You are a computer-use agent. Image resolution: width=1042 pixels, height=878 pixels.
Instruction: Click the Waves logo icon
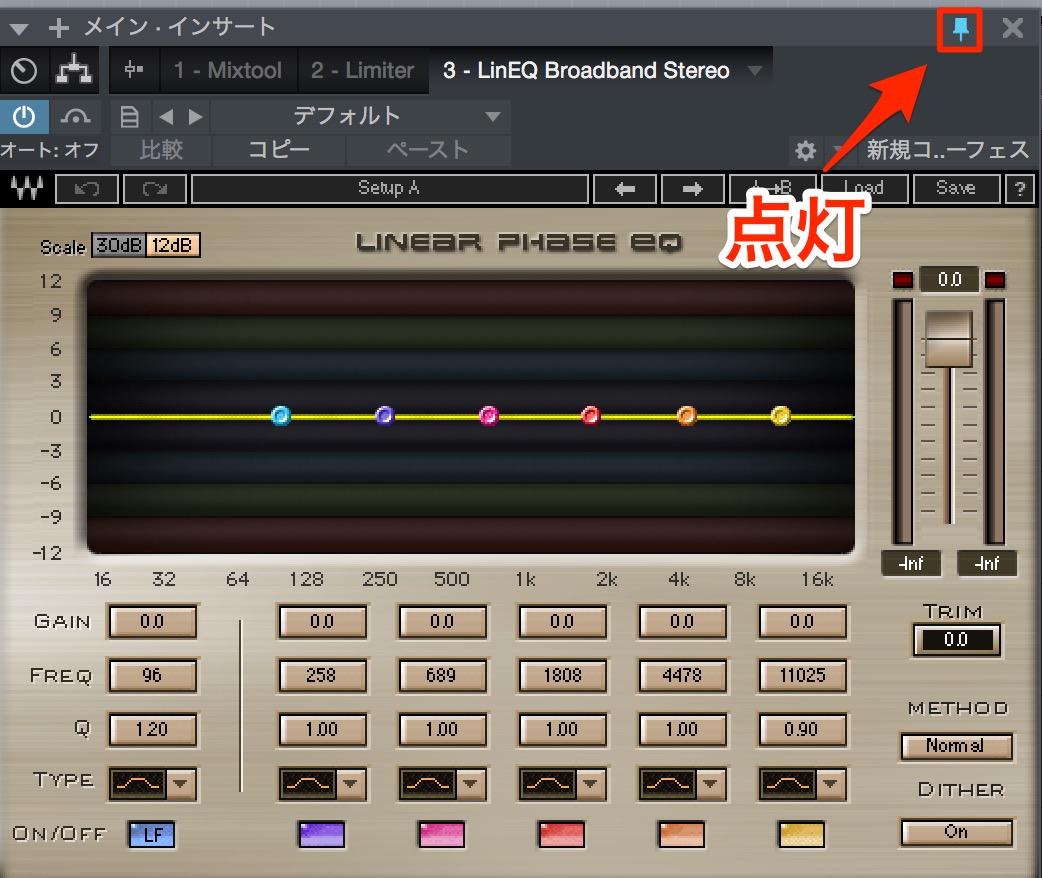coord(27,189)
